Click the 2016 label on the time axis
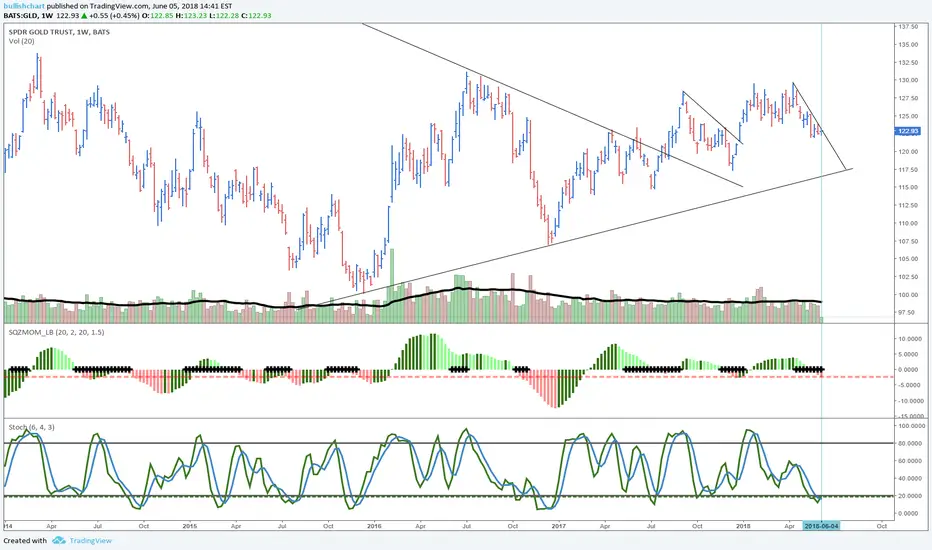 click(374, 526)
